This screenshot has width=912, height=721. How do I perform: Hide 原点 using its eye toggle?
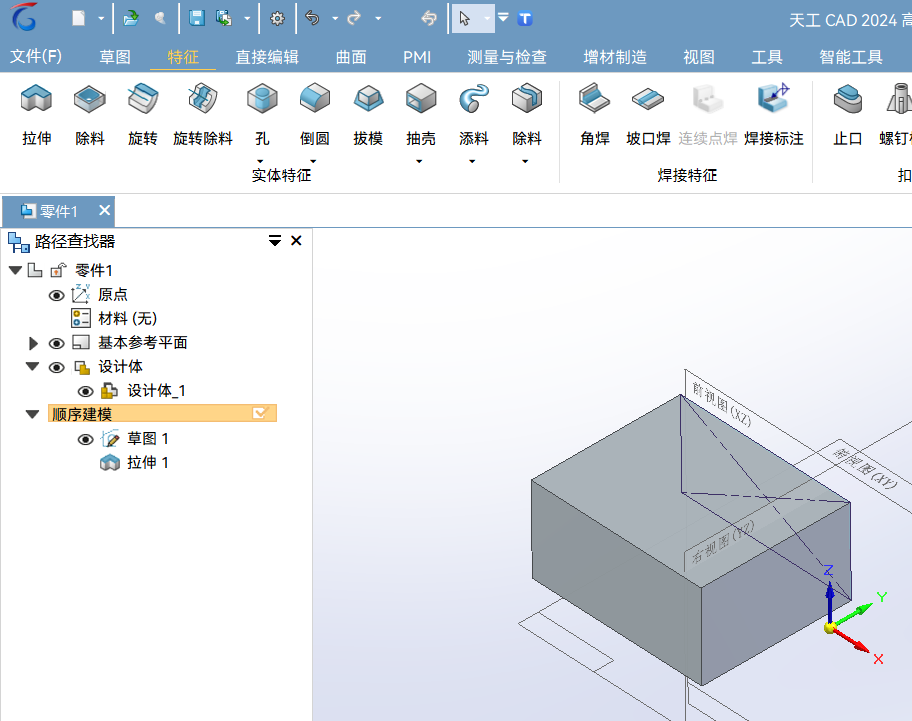[57, 294]
